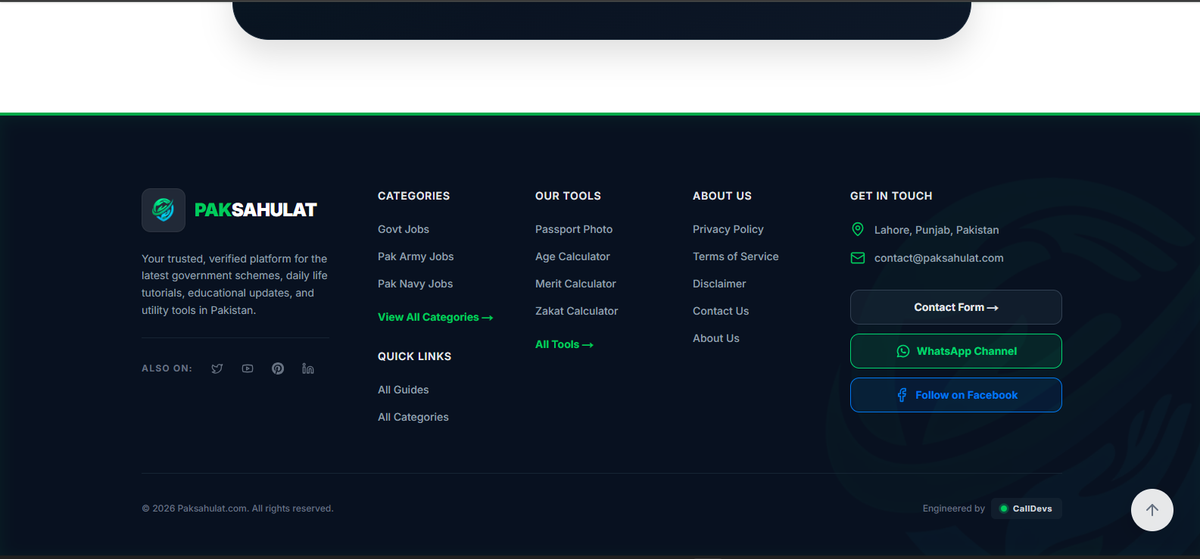Open the Privacy Policy page
The image size is (1200, 559).
[x=728, y=230]
